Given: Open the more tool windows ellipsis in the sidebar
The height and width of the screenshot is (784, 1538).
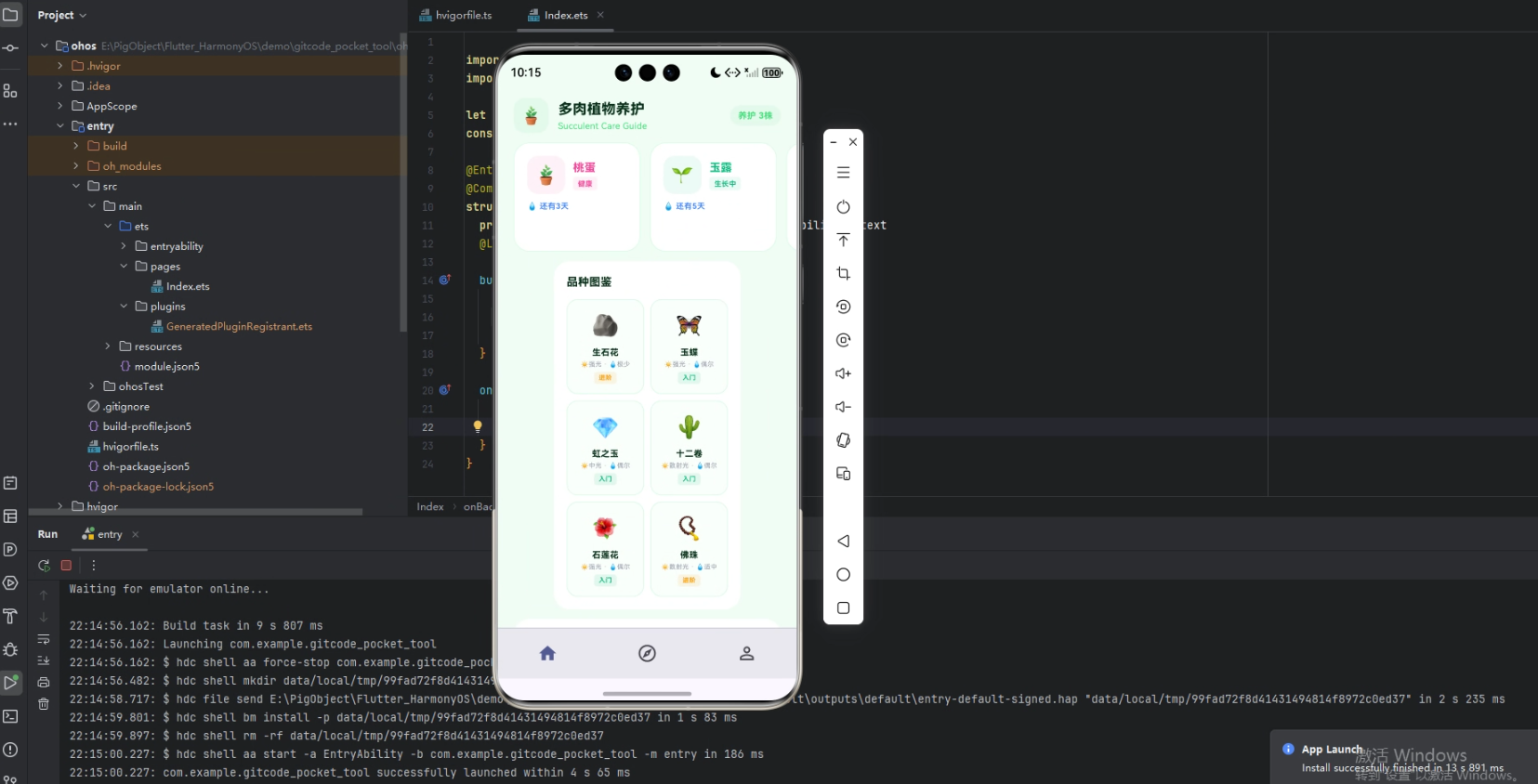Looking at the screenshot, I should pos(10,124).
